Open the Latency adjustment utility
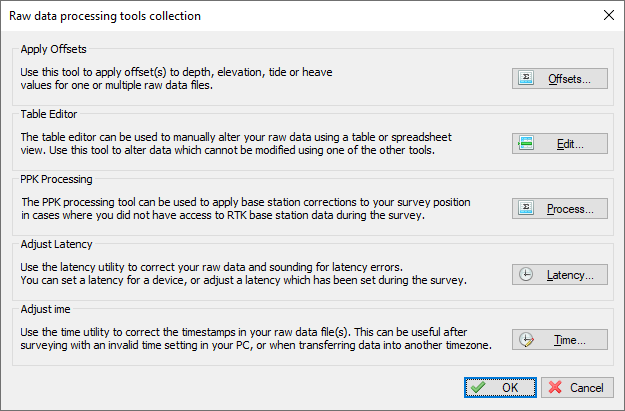The height and width of the screenshot is (411, 625). 560,275
